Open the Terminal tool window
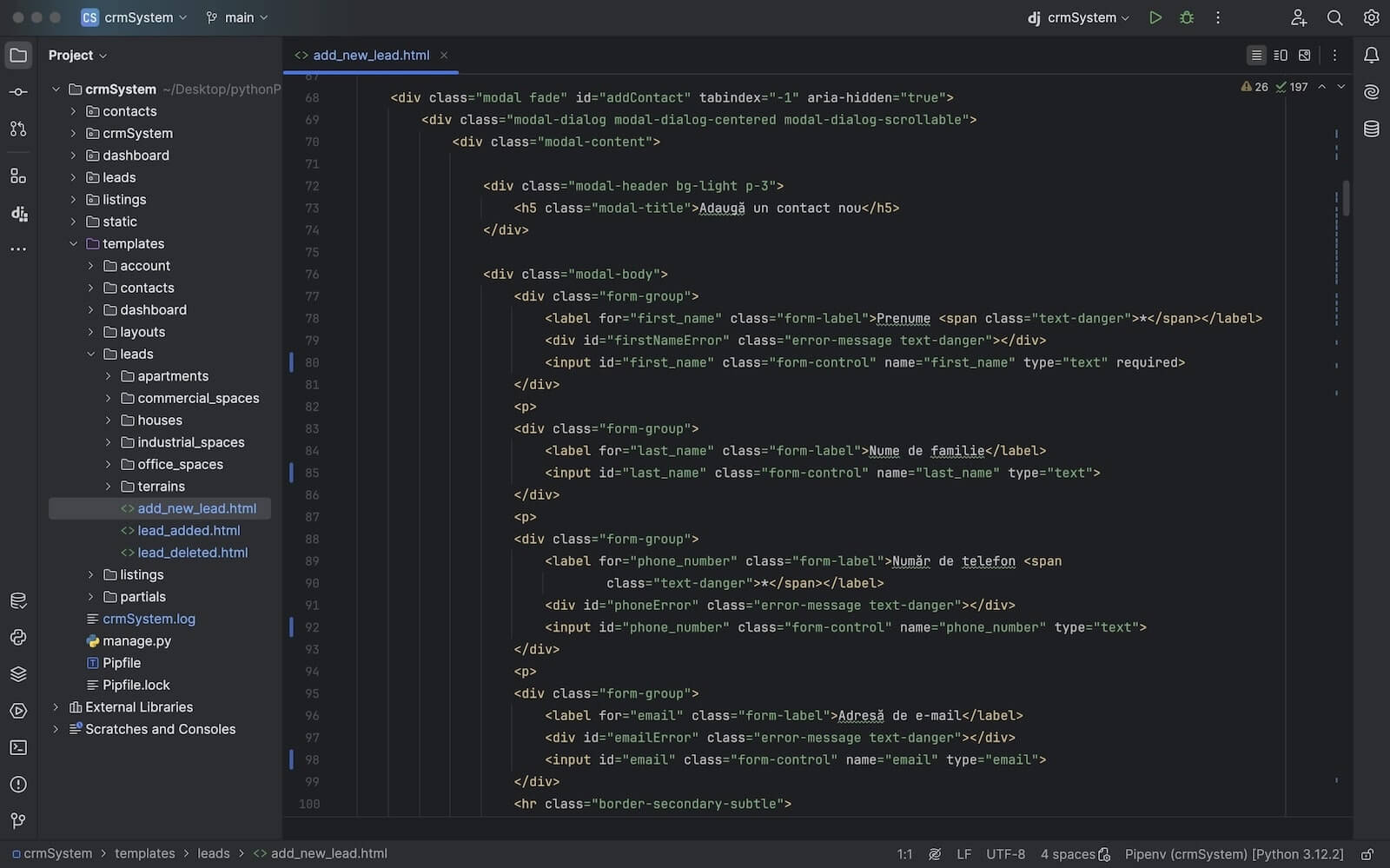 18,747
